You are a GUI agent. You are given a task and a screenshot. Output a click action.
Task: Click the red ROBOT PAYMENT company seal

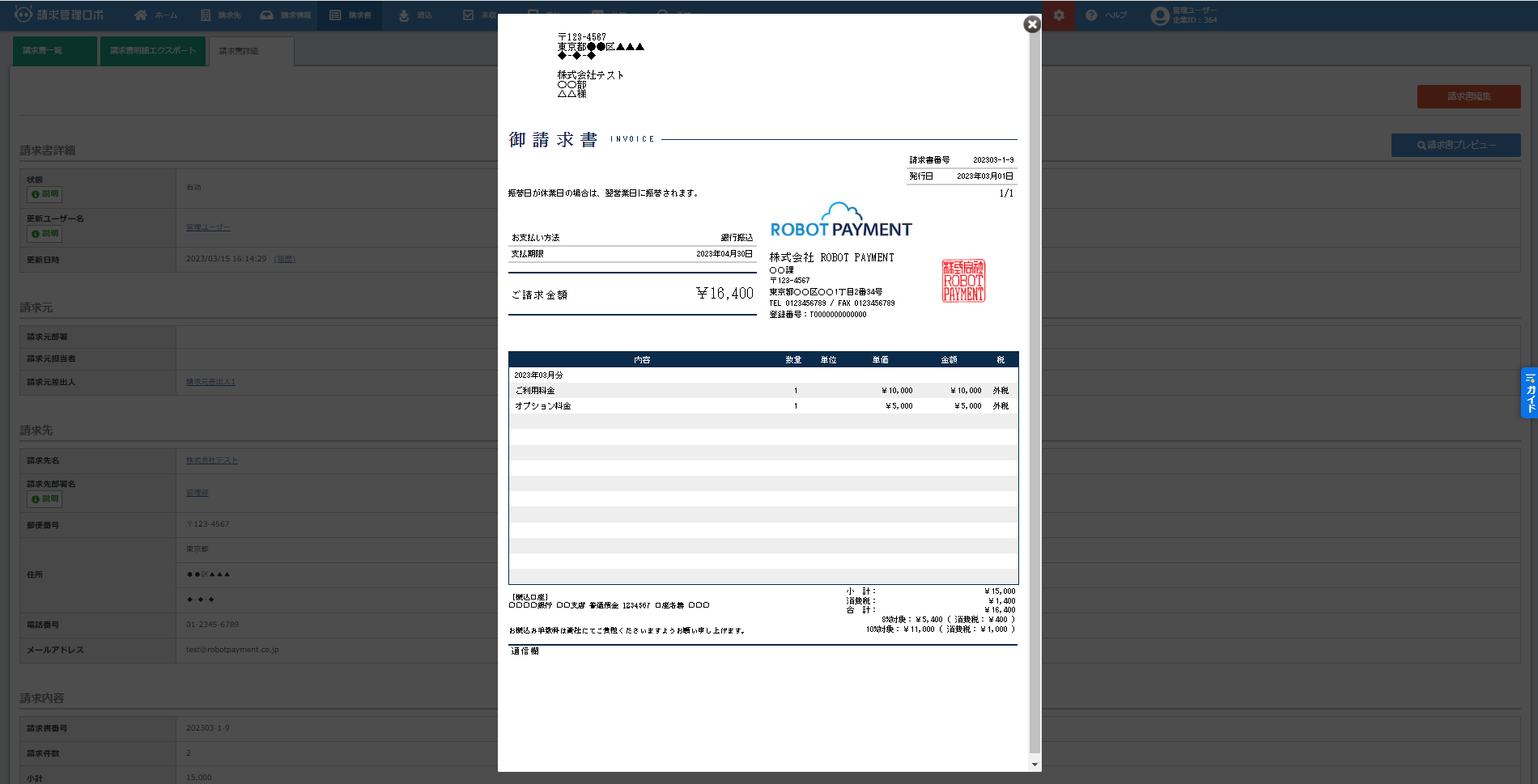pos(963,281)
